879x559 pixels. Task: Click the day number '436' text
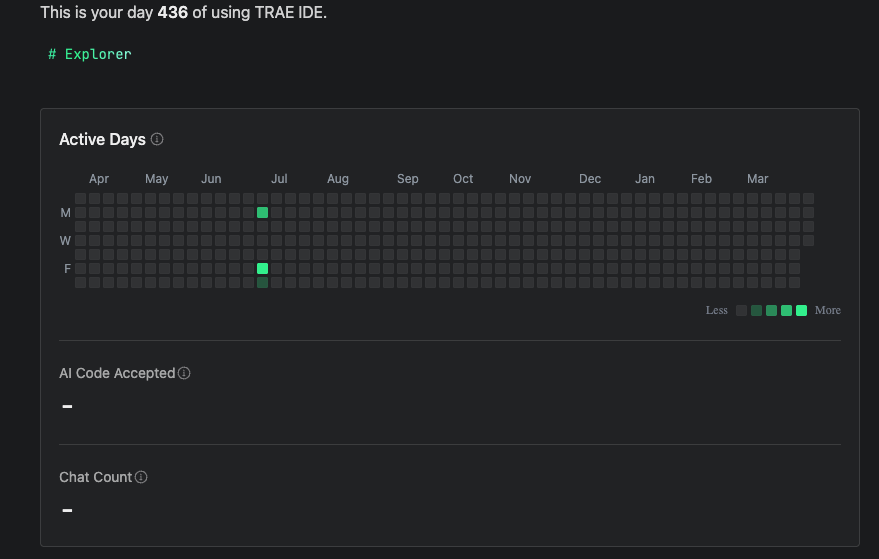(x=173, y=12)
